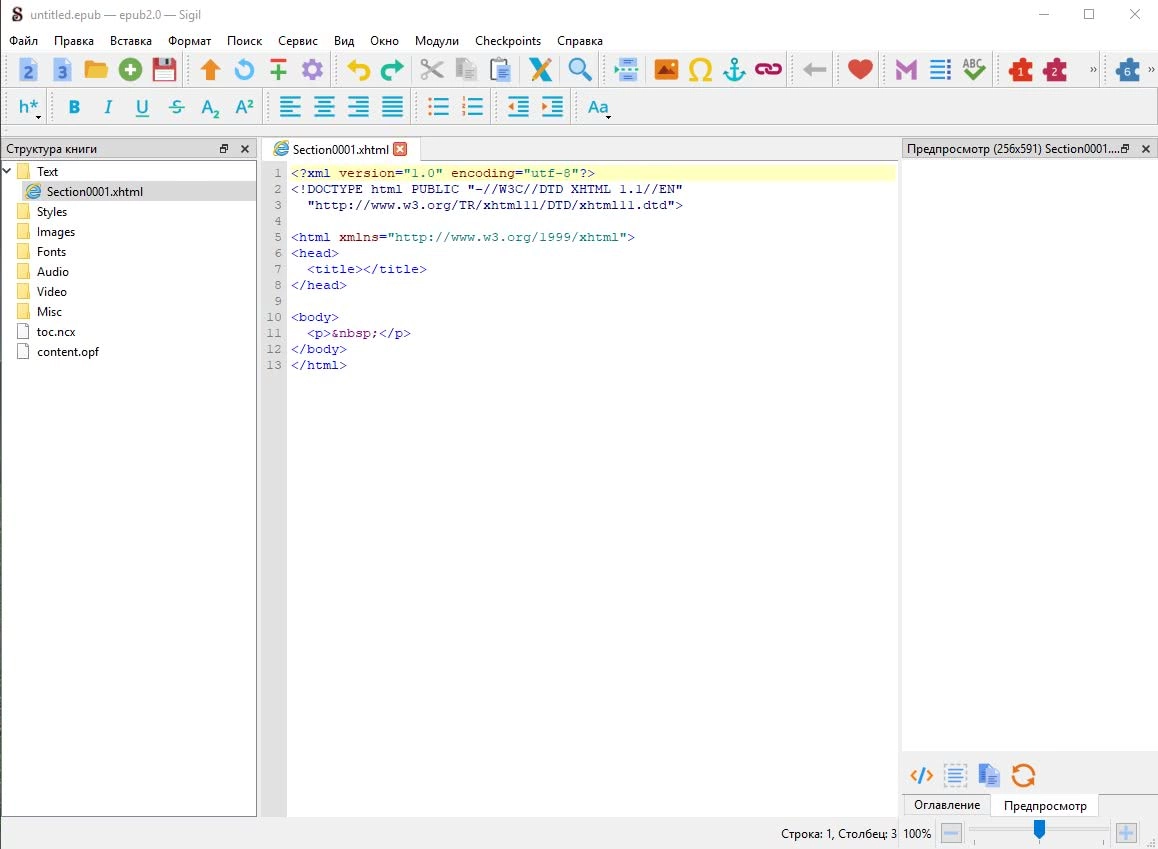
Task: Toggle strikethrough formatting
Action: 177,107
